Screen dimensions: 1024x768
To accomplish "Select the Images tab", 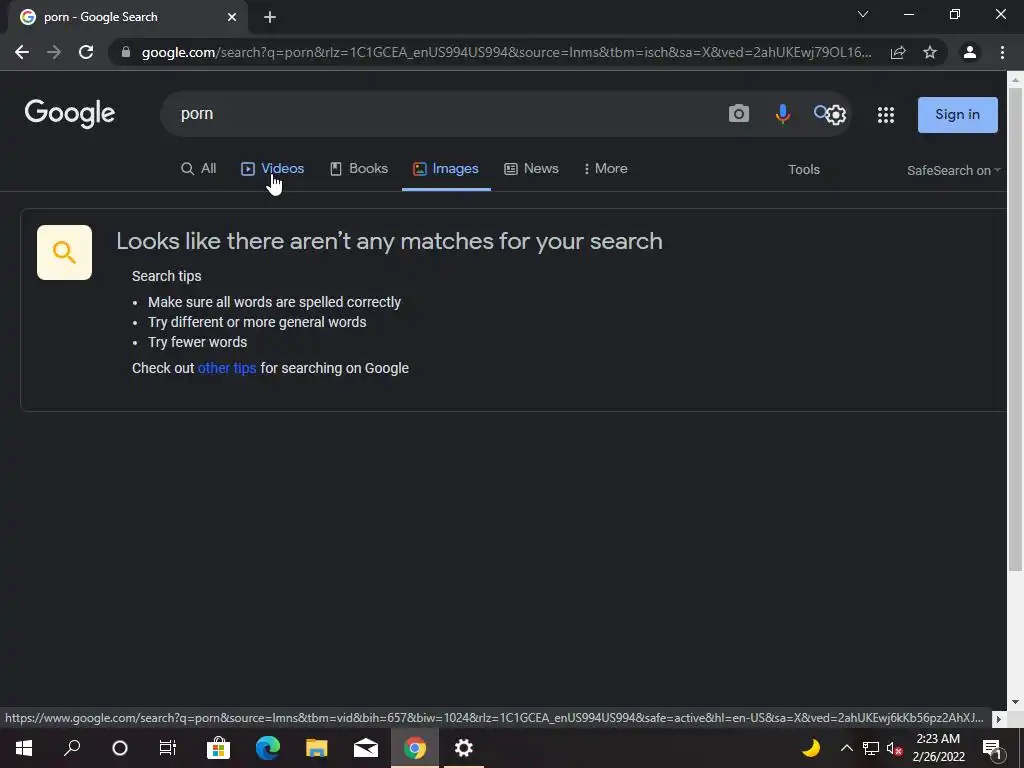I will (x=446, y=168).
